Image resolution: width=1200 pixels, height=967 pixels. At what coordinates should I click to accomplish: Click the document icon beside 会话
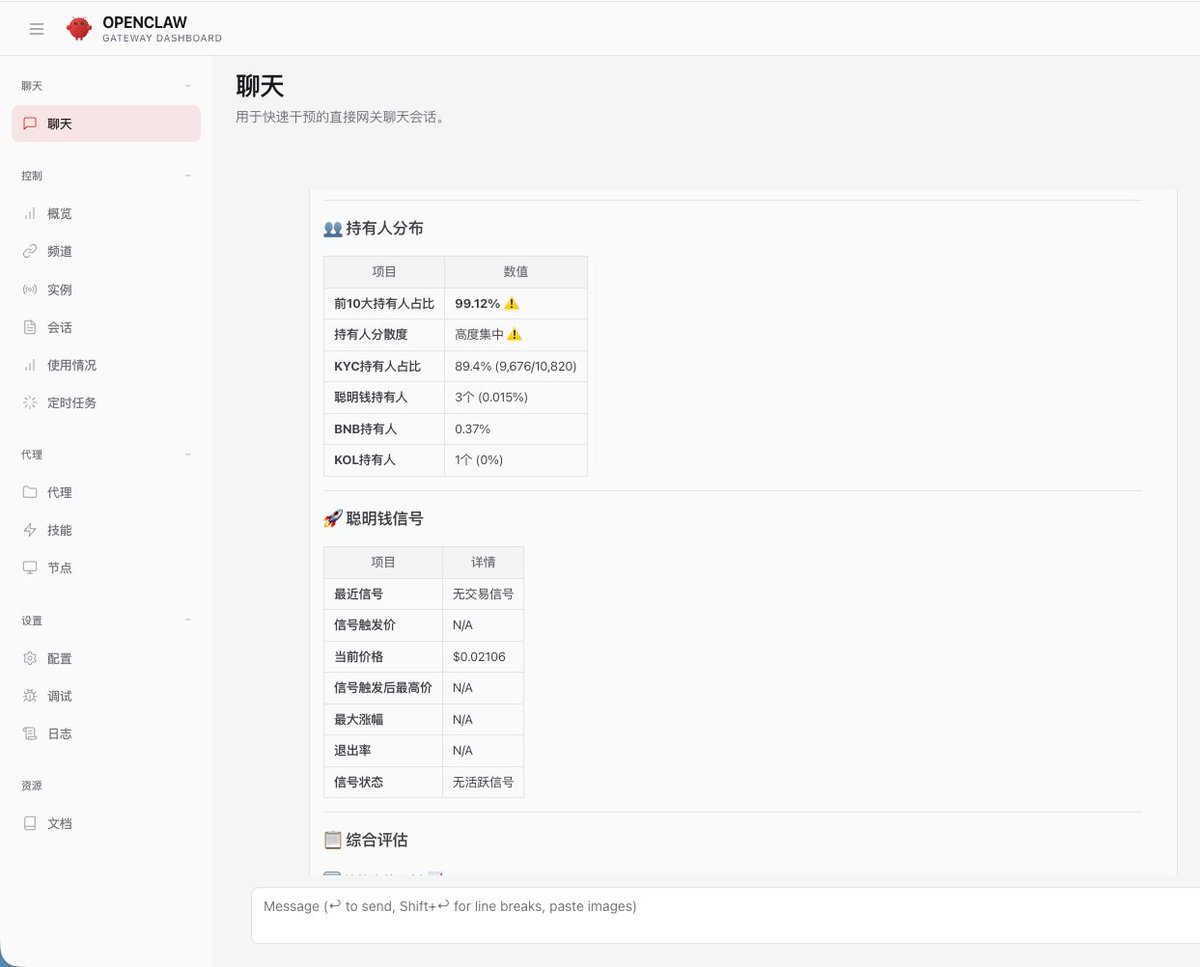(30, 327)
